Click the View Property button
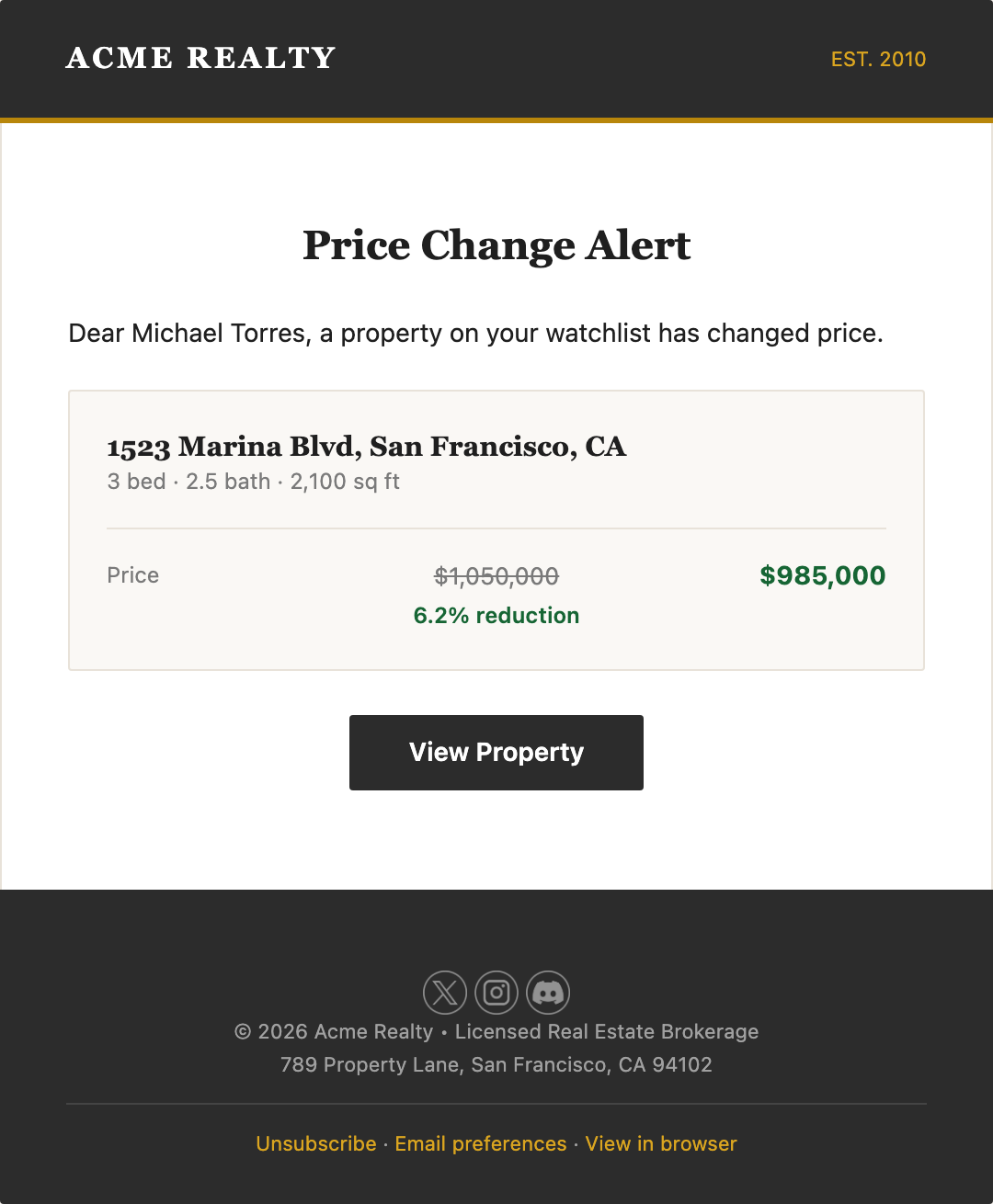The width and height of the screenshot is (993, 1204). click(x=496, y=752)
